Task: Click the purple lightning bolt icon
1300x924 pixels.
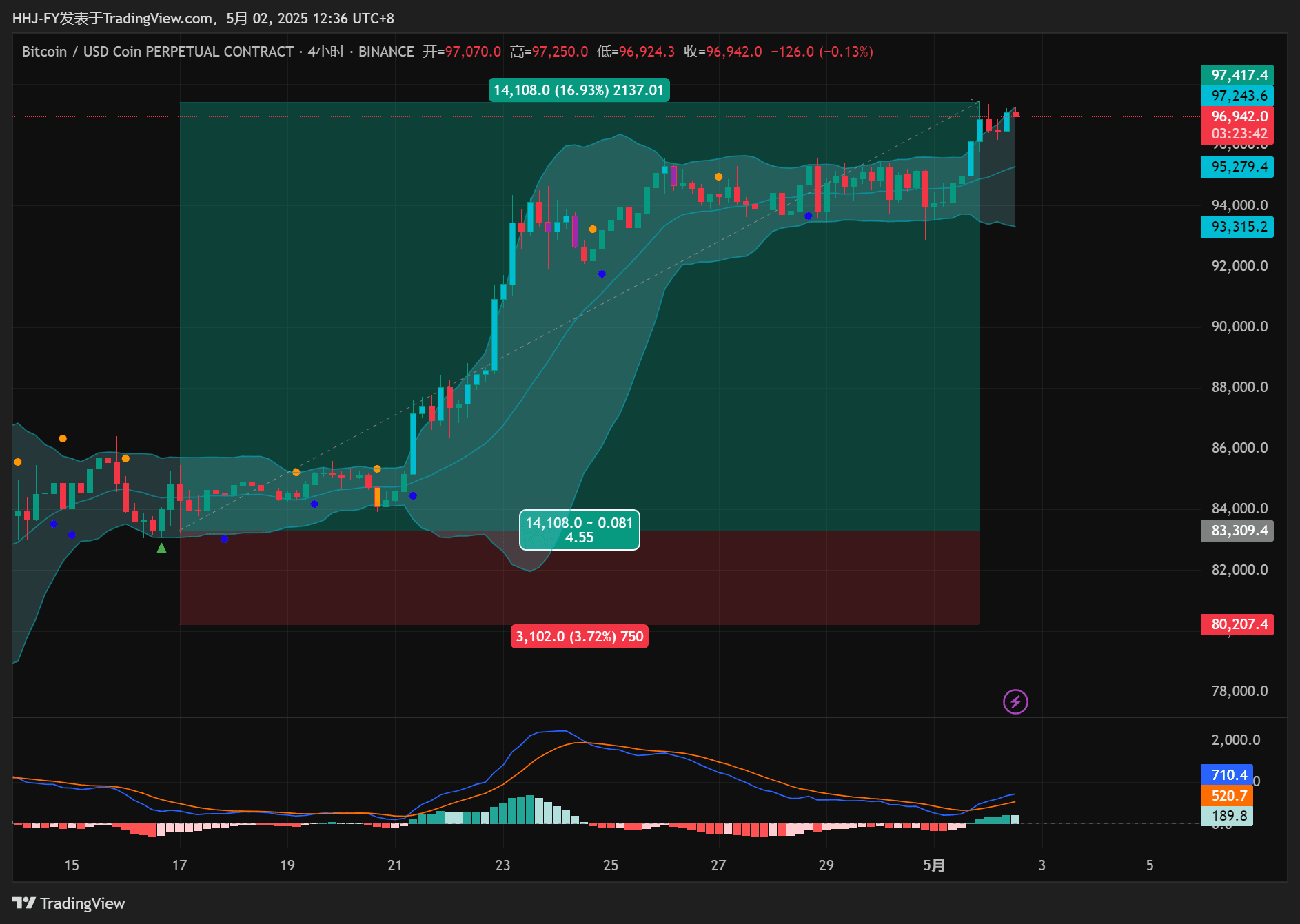Action: (x=1015, y=701)
